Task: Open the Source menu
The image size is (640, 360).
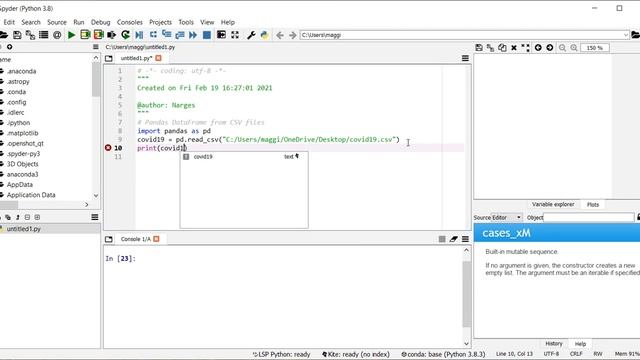Action: [57, 22]
